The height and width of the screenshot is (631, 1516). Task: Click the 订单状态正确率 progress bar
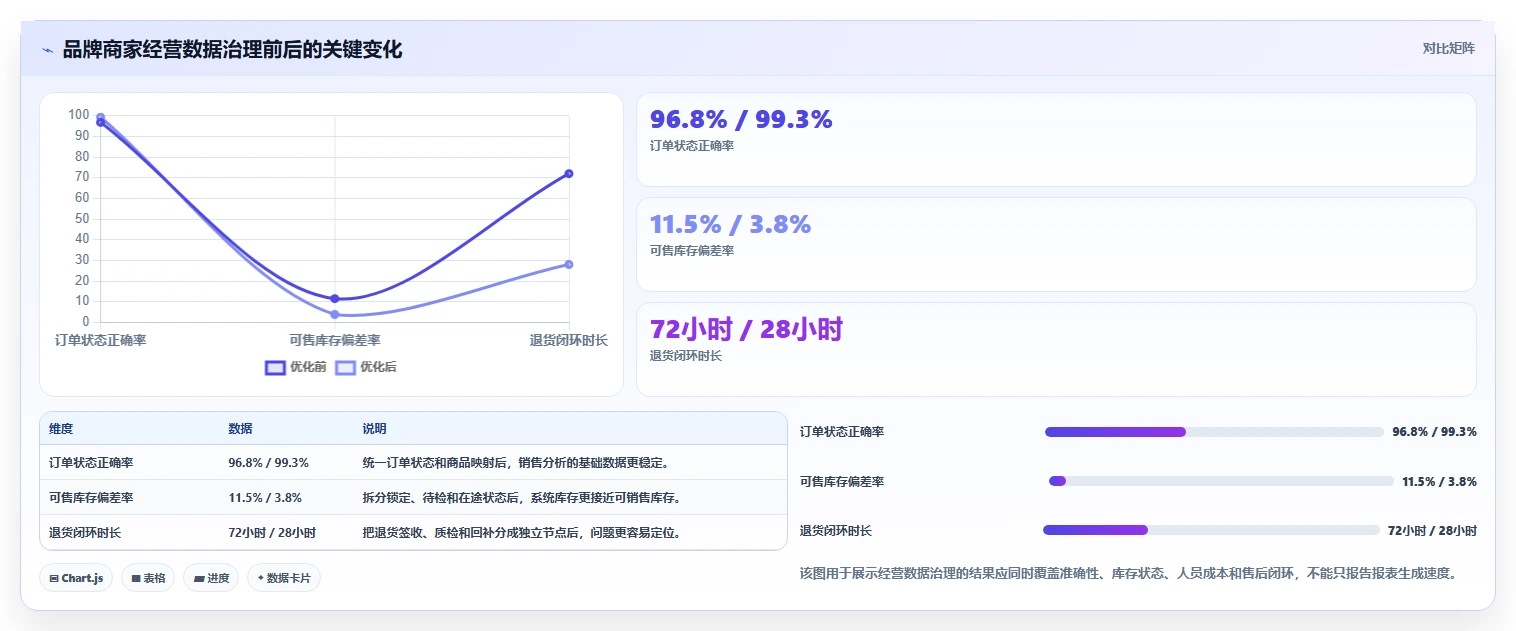(x=1214, y=432)
